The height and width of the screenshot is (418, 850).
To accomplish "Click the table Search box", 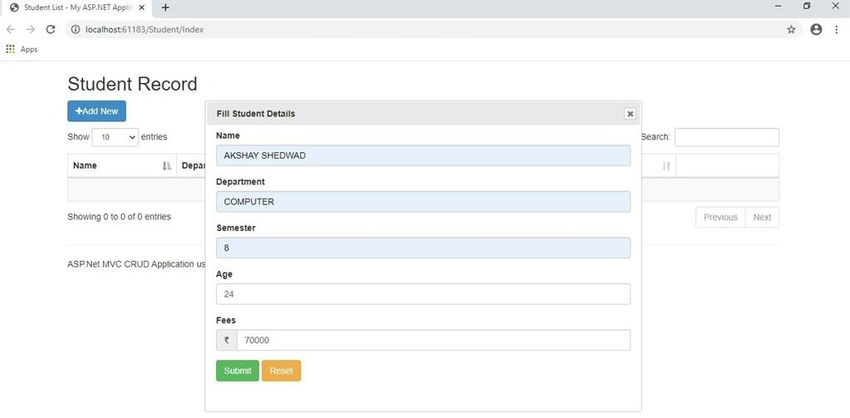I will tap(726, 137).
